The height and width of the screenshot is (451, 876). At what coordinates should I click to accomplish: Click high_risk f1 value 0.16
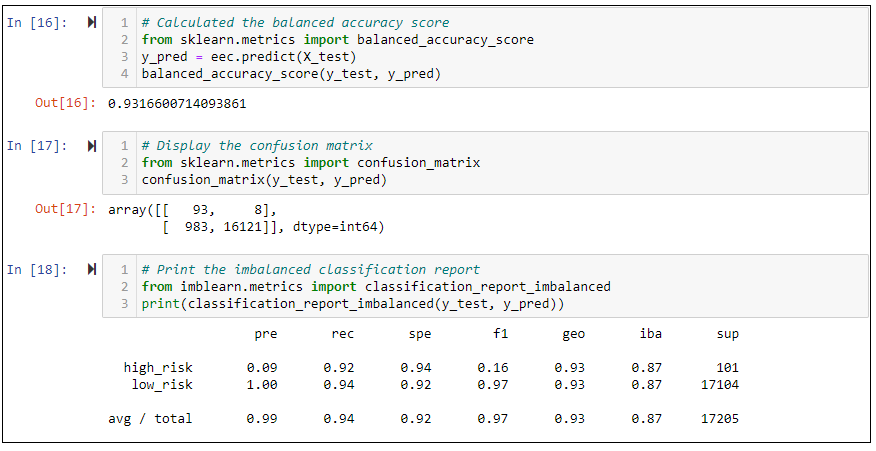[493, 368]
